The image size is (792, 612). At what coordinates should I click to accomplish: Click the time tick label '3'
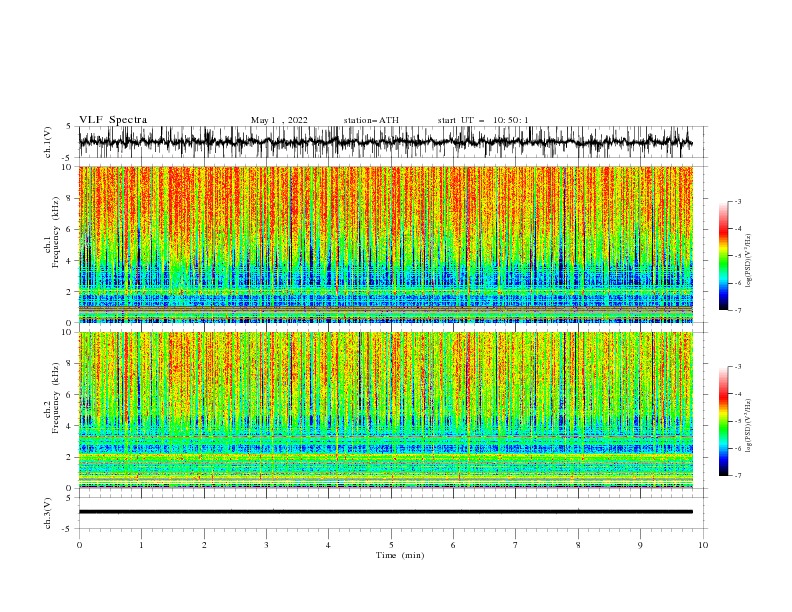(266, 545)
